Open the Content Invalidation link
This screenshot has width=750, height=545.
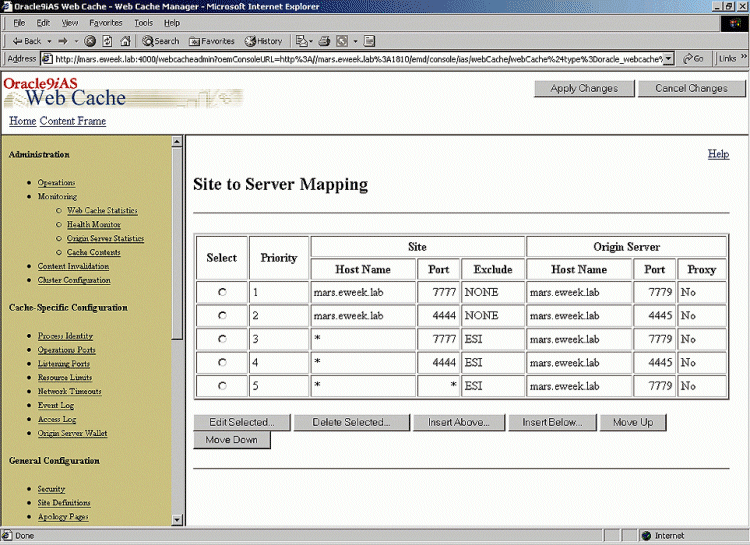pyautogui.click(x=73, y=266)
